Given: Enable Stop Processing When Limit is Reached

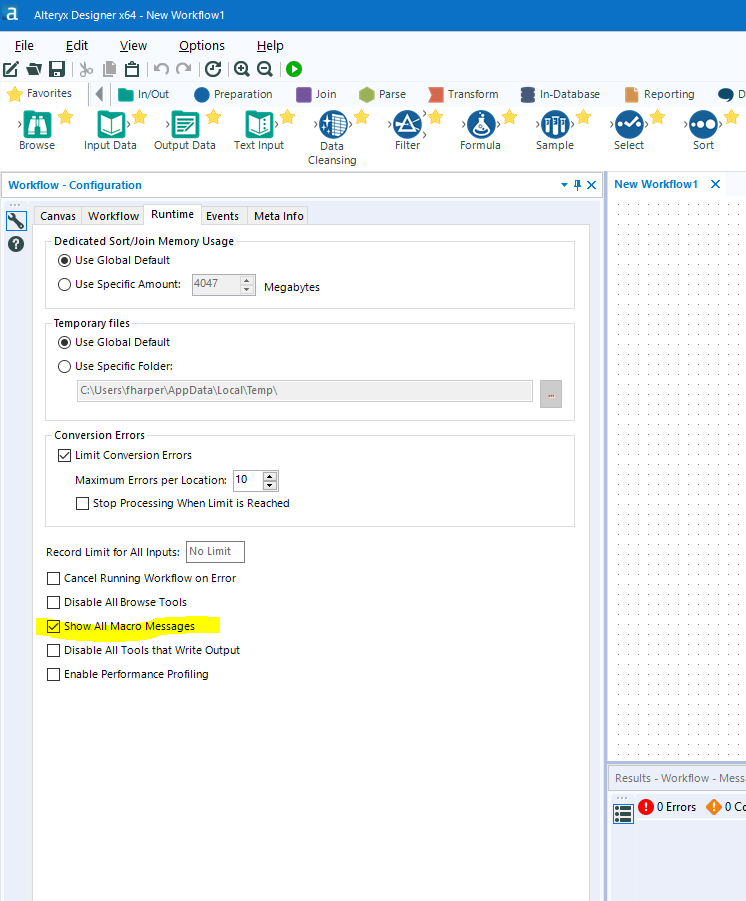Looking at the screenshot, I should (83, 503).
